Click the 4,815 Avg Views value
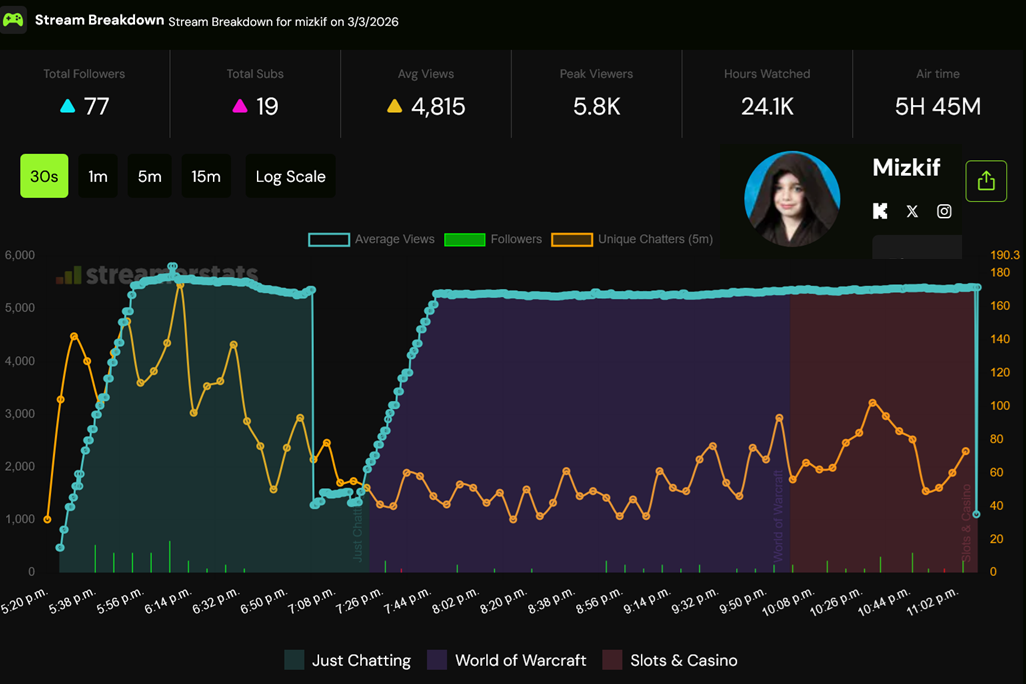The image size is (1026, 684). pyautogui.click(x=438, y=106)
